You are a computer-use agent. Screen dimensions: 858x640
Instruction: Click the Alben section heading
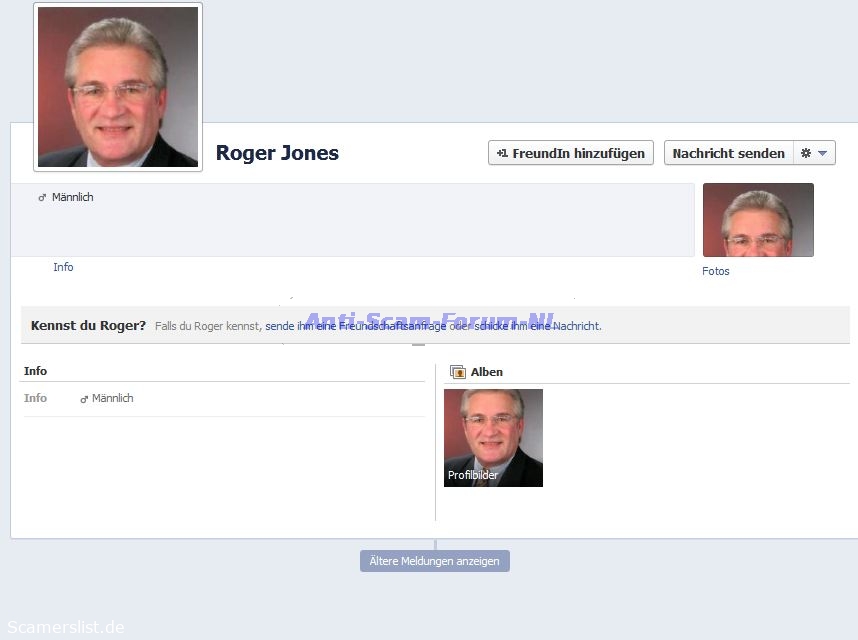point(487,372)
